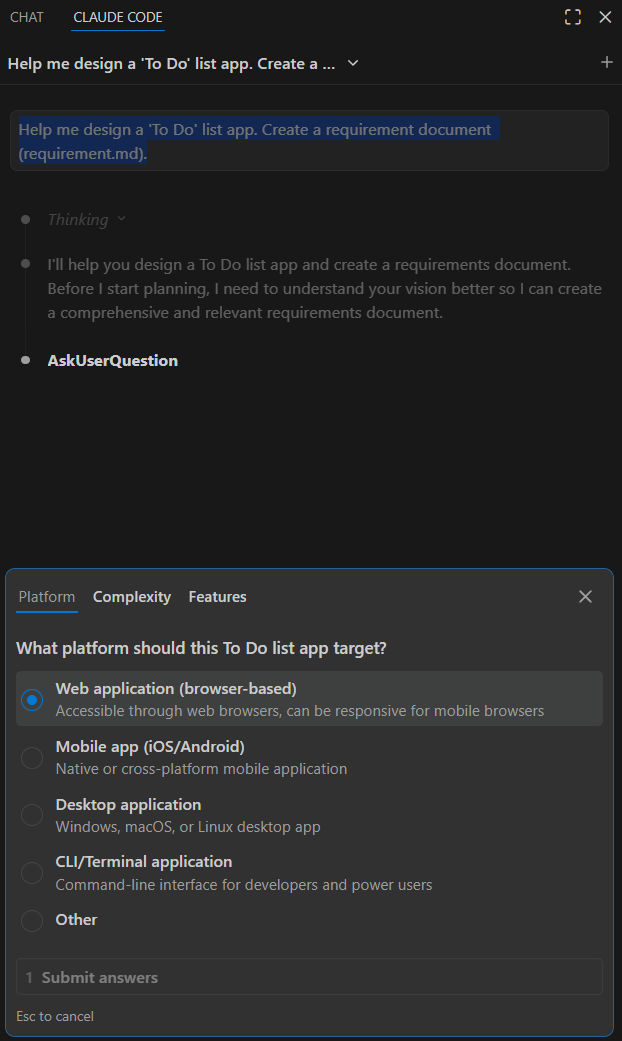622x1041 pixels.
Task: Switch to the Complexity question tab
Action: pos(132,597)
